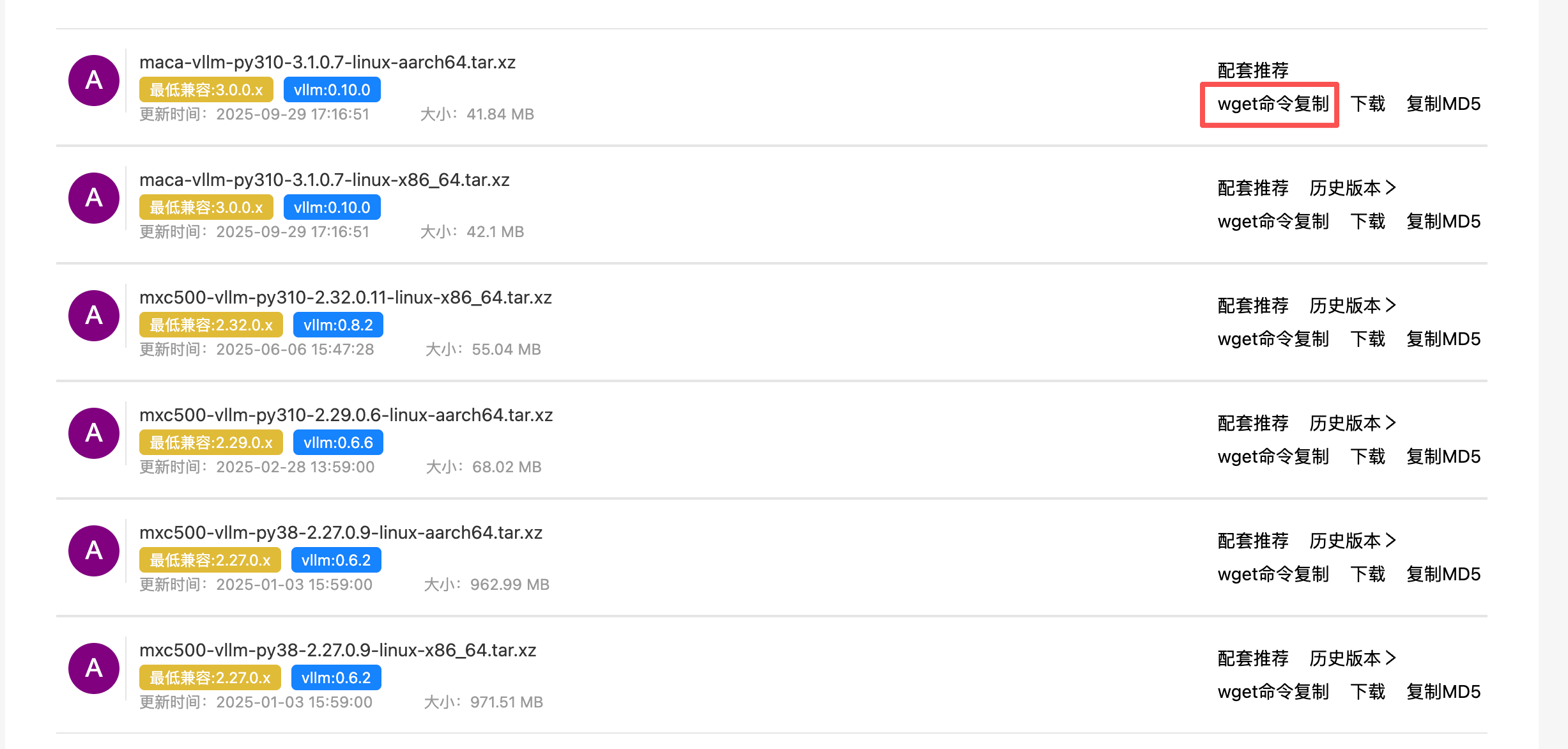Viewport: 1568px width, 749px height.
Task: Download mxc500-vllm-py310-2.32.0.11 x86_64 package
Action: tap(1367, 339)
